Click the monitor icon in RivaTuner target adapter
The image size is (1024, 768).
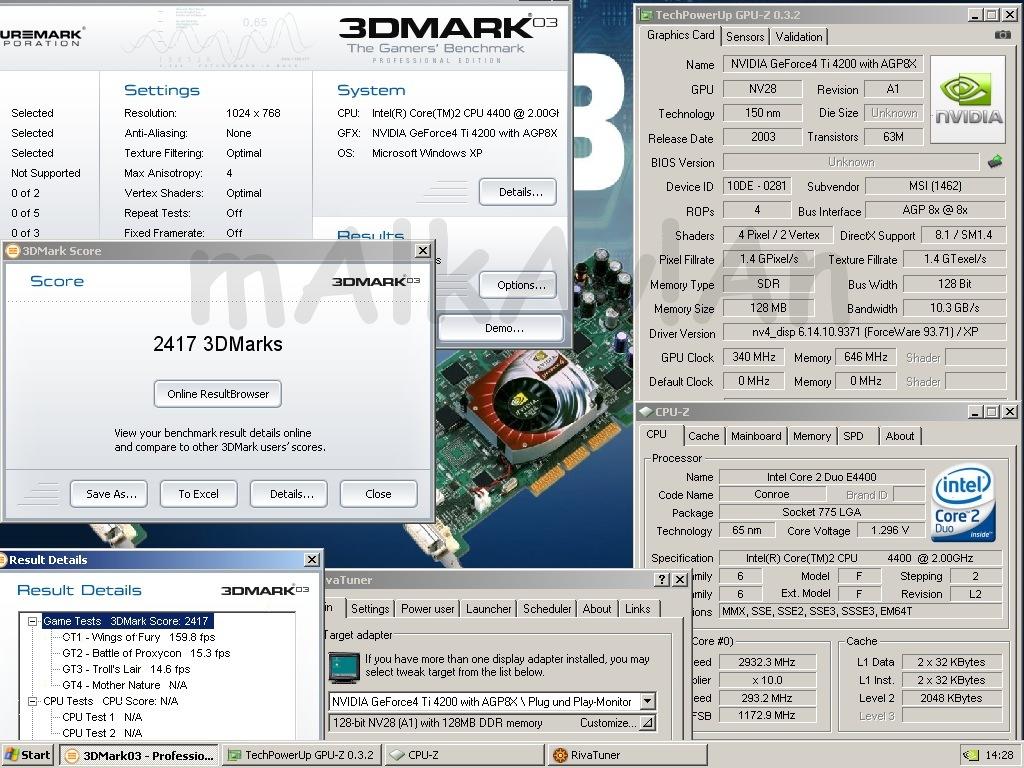344,666
